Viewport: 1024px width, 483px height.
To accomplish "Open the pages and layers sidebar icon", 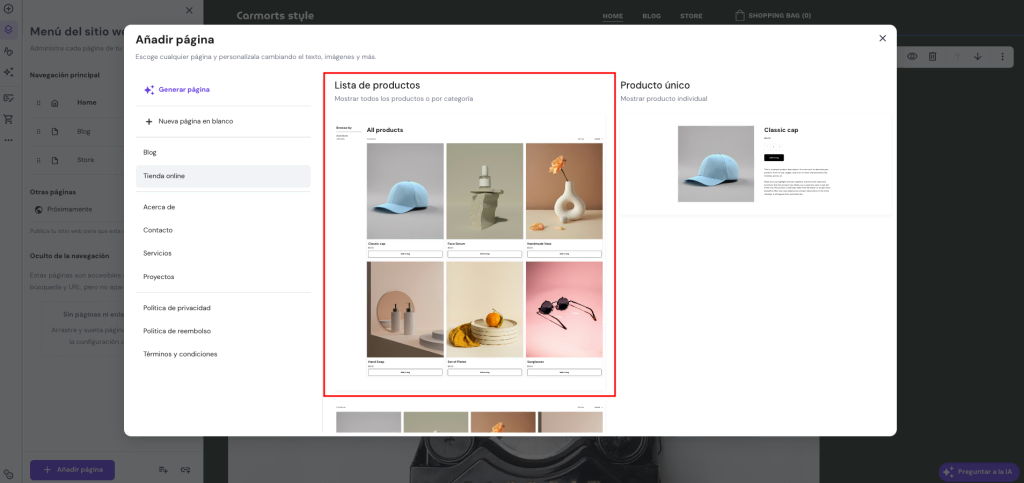I will (8, 29).
